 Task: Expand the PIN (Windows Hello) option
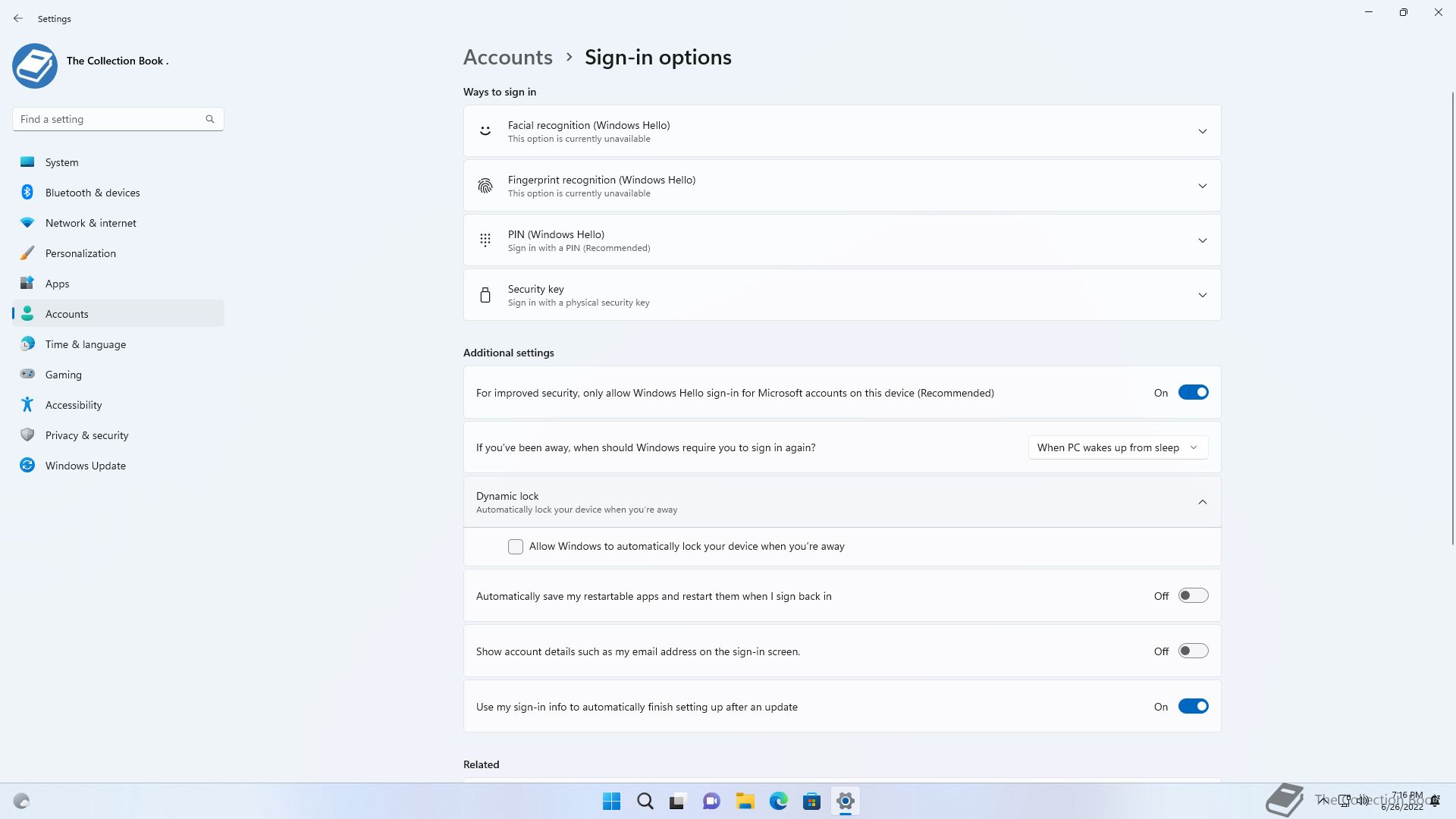[1202, 240]
